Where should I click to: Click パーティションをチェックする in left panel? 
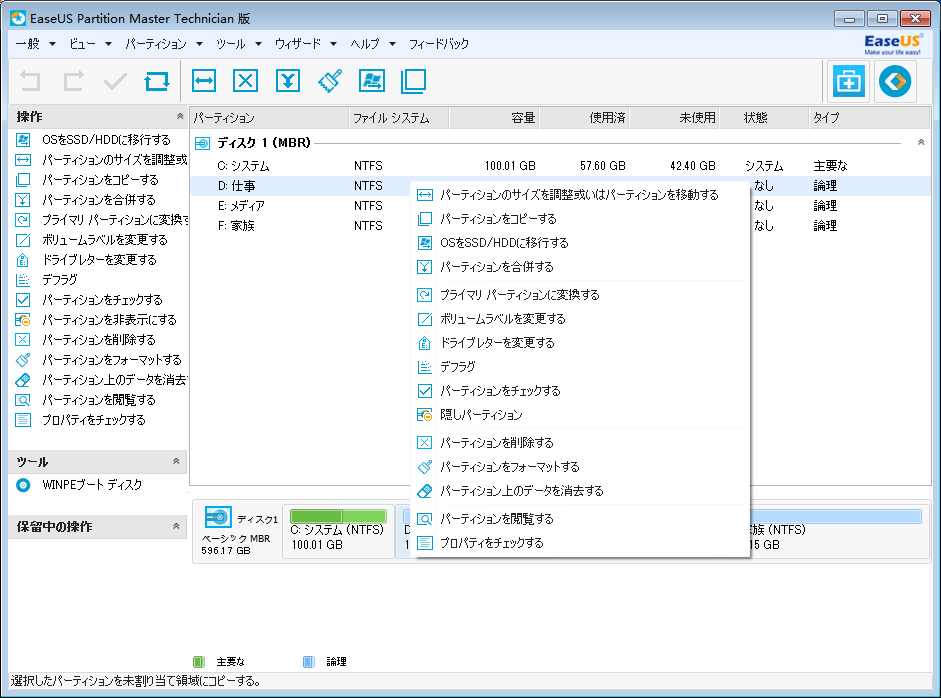tap(102, 299)
